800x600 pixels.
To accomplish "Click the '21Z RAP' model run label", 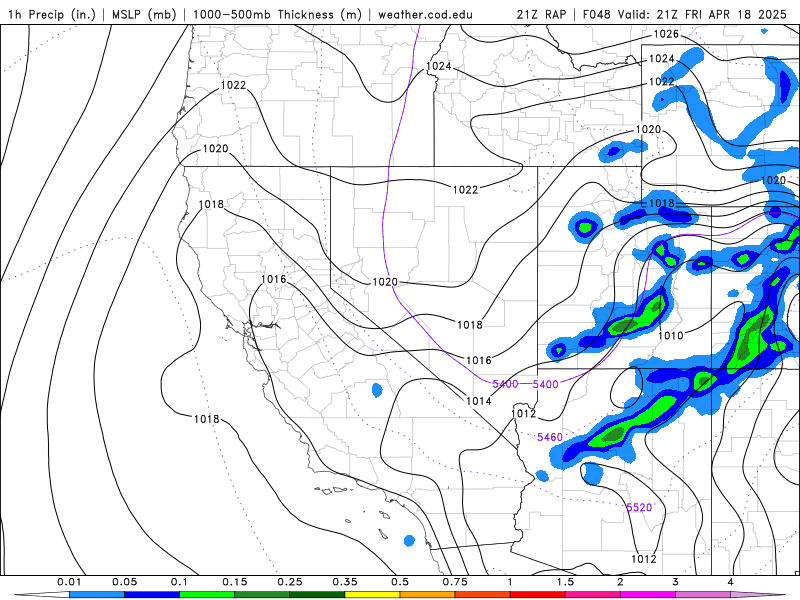I will click(541, 14).
